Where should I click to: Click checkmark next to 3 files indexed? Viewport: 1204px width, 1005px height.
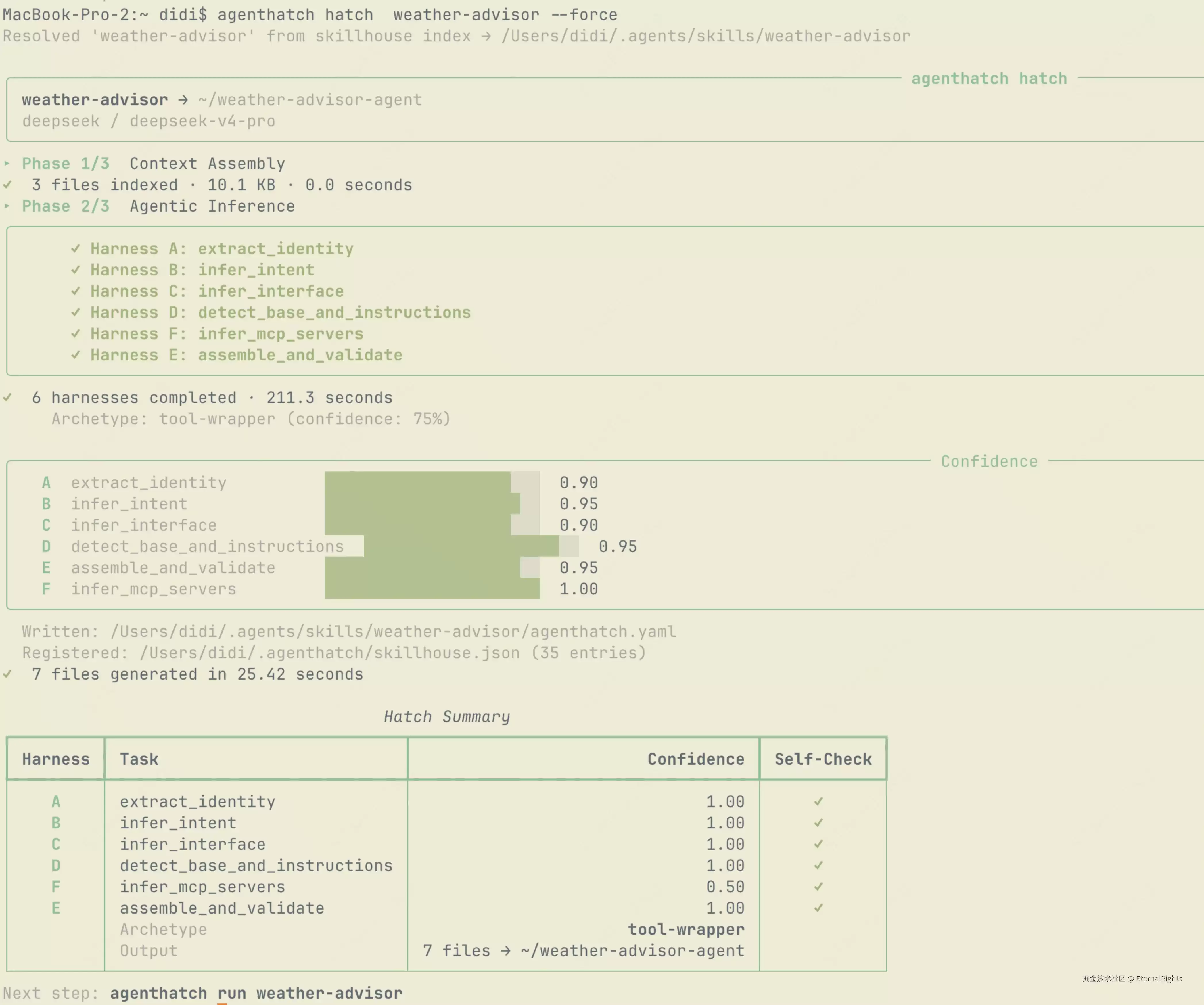[7, 185]
